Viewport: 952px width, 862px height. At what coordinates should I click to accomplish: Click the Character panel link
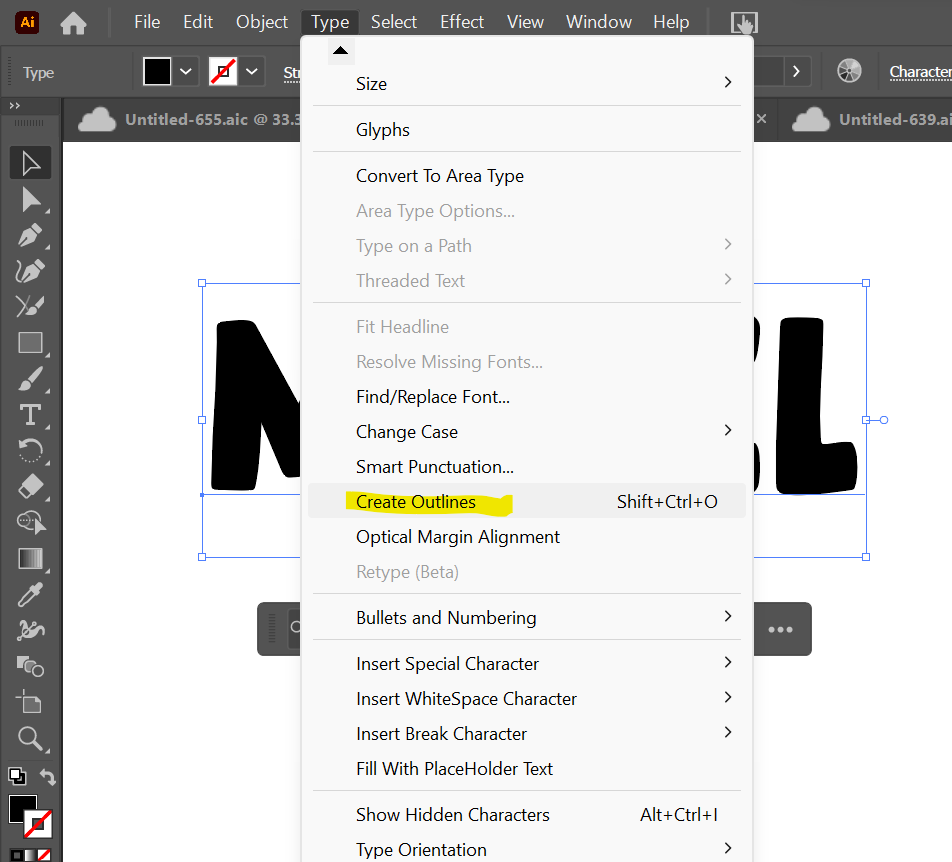coord(919,72)
